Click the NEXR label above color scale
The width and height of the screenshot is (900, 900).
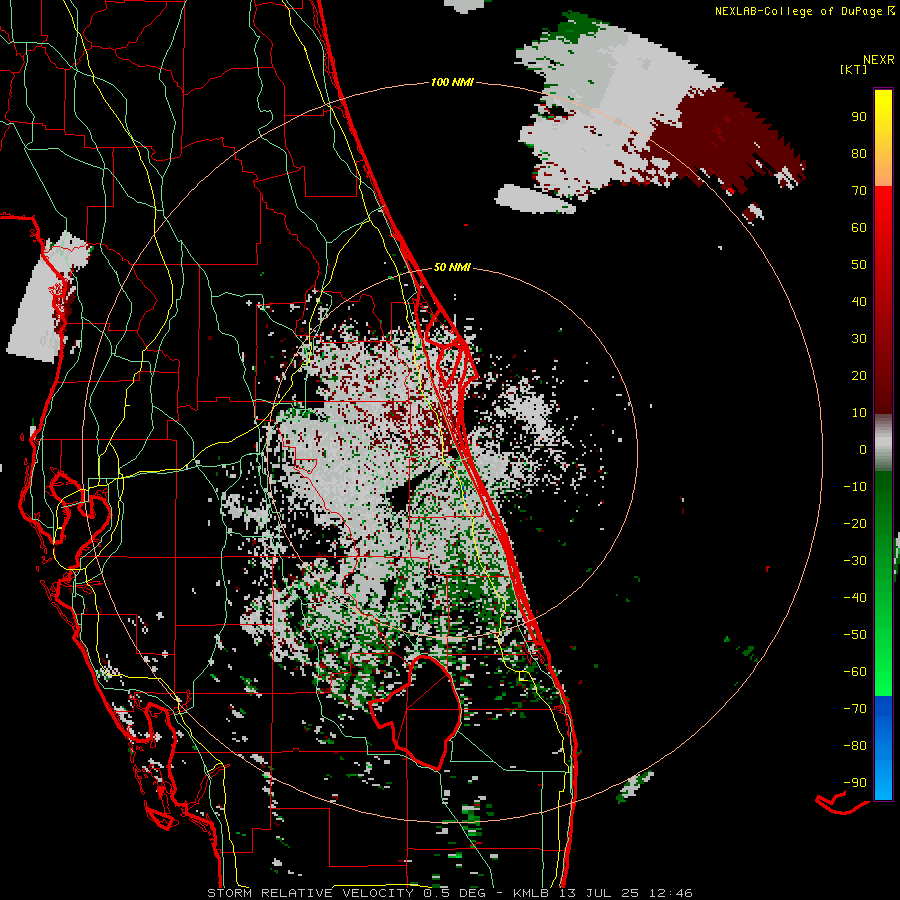878,60
